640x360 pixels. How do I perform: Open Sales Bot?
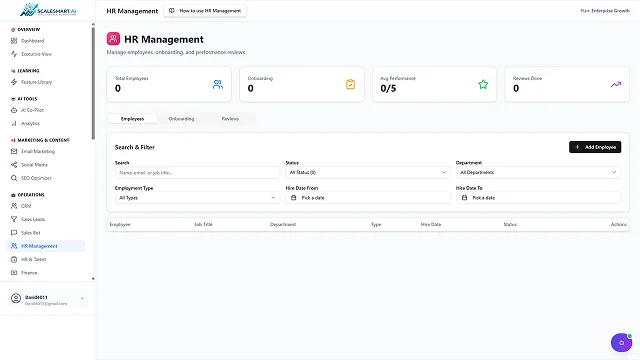coord(45,233)
